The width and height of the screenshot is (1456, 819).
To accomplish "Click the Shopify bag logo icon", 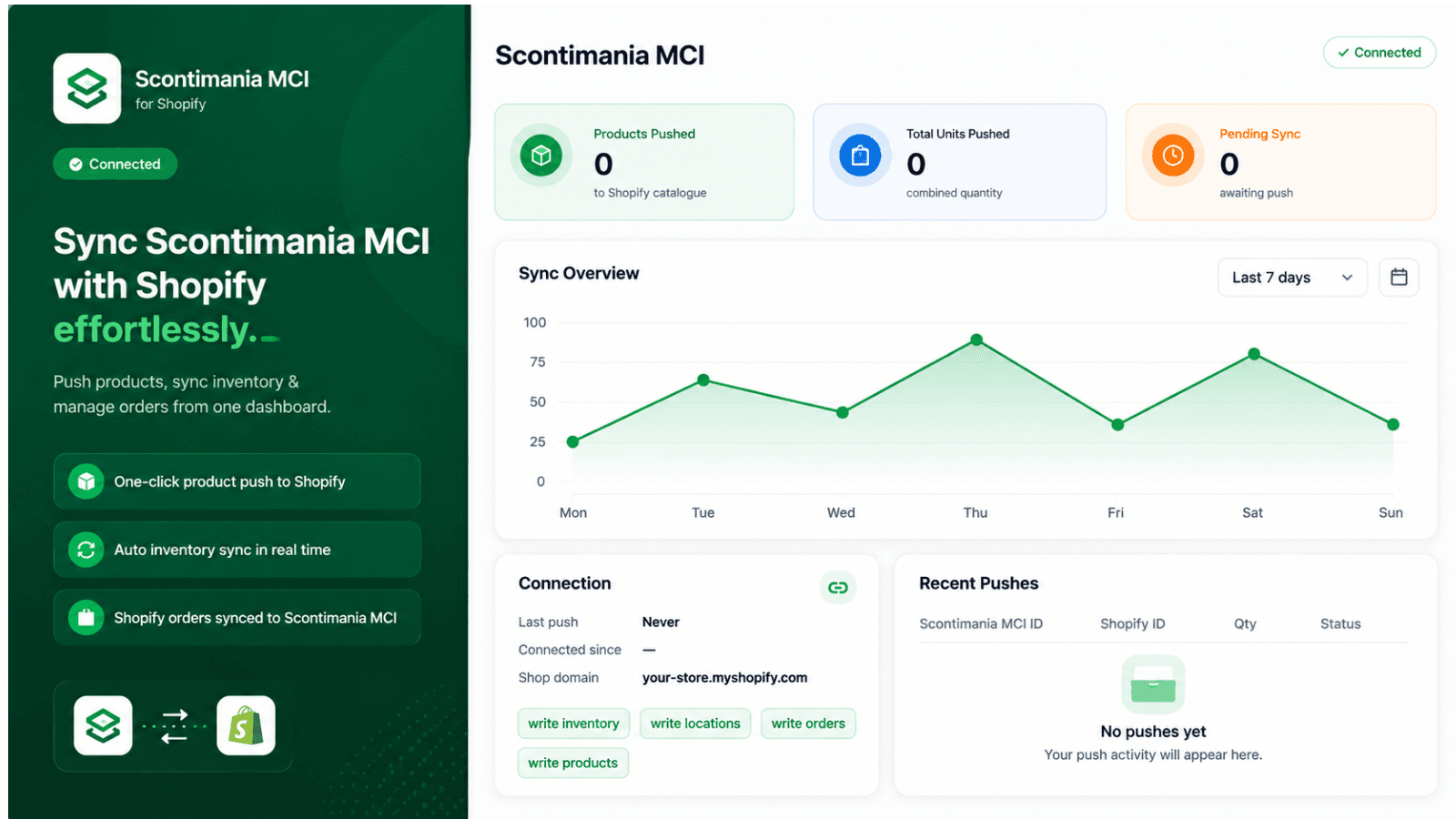I will click(x=246, y=726).
